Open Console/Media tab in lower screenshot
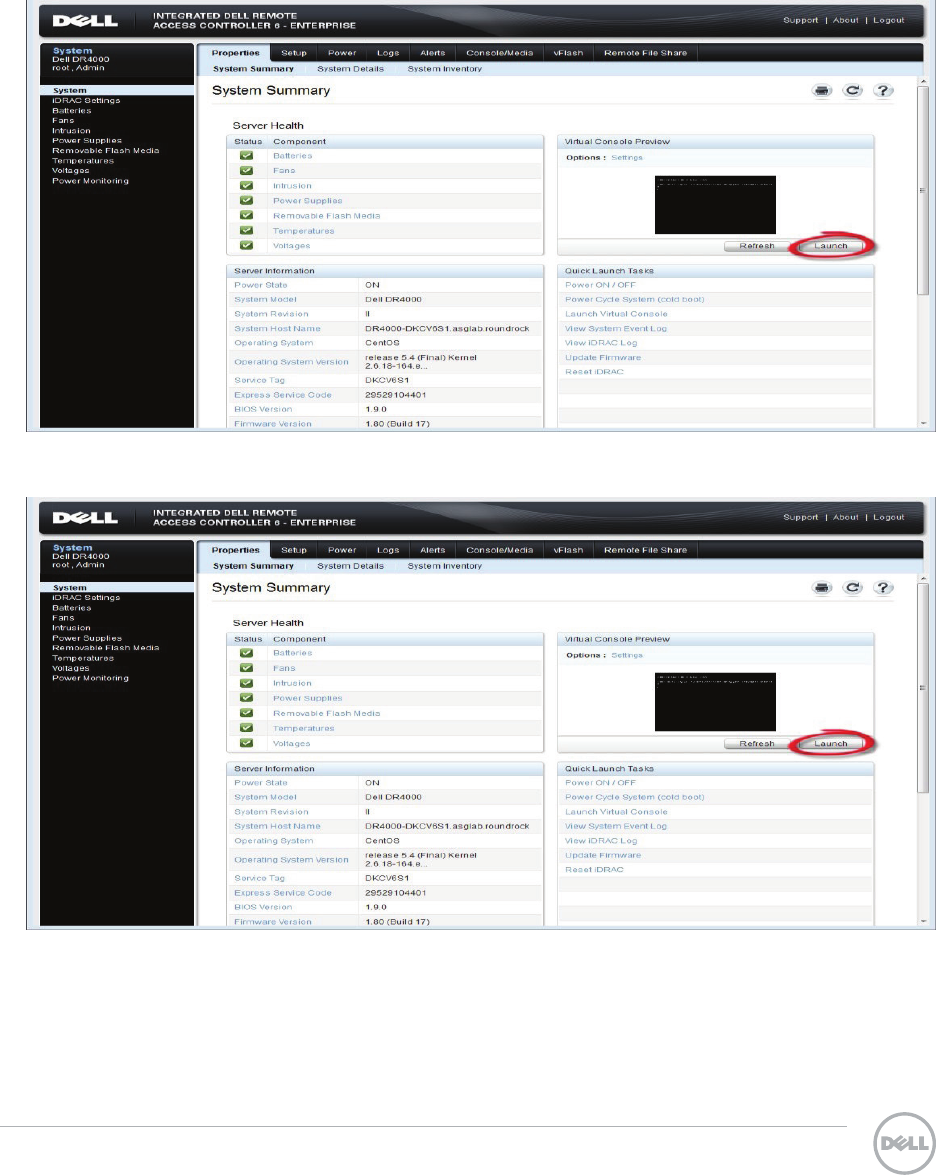Screen dimensions: 936x1175 (500, 550)
